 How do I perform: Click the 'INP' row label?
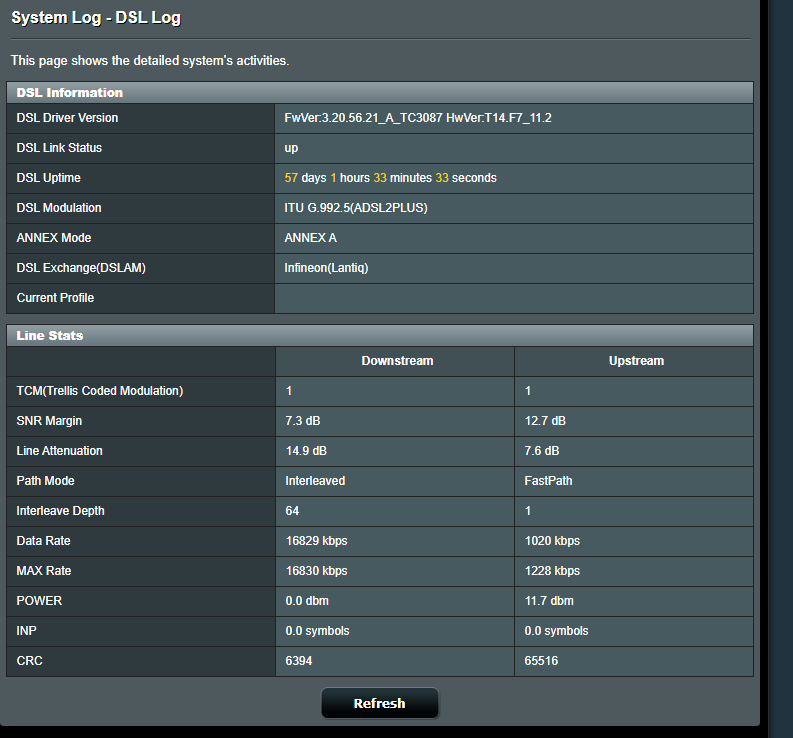[x=26, y=631]
